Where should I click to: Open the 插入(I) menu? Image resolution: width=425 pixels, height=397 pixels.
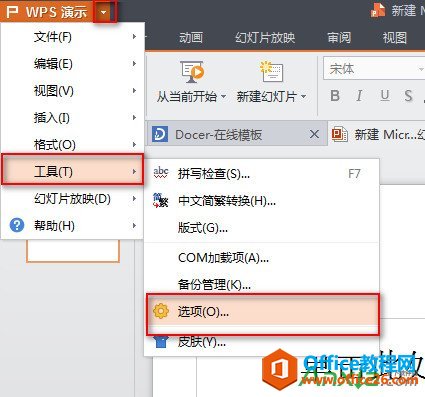(73, 118)
